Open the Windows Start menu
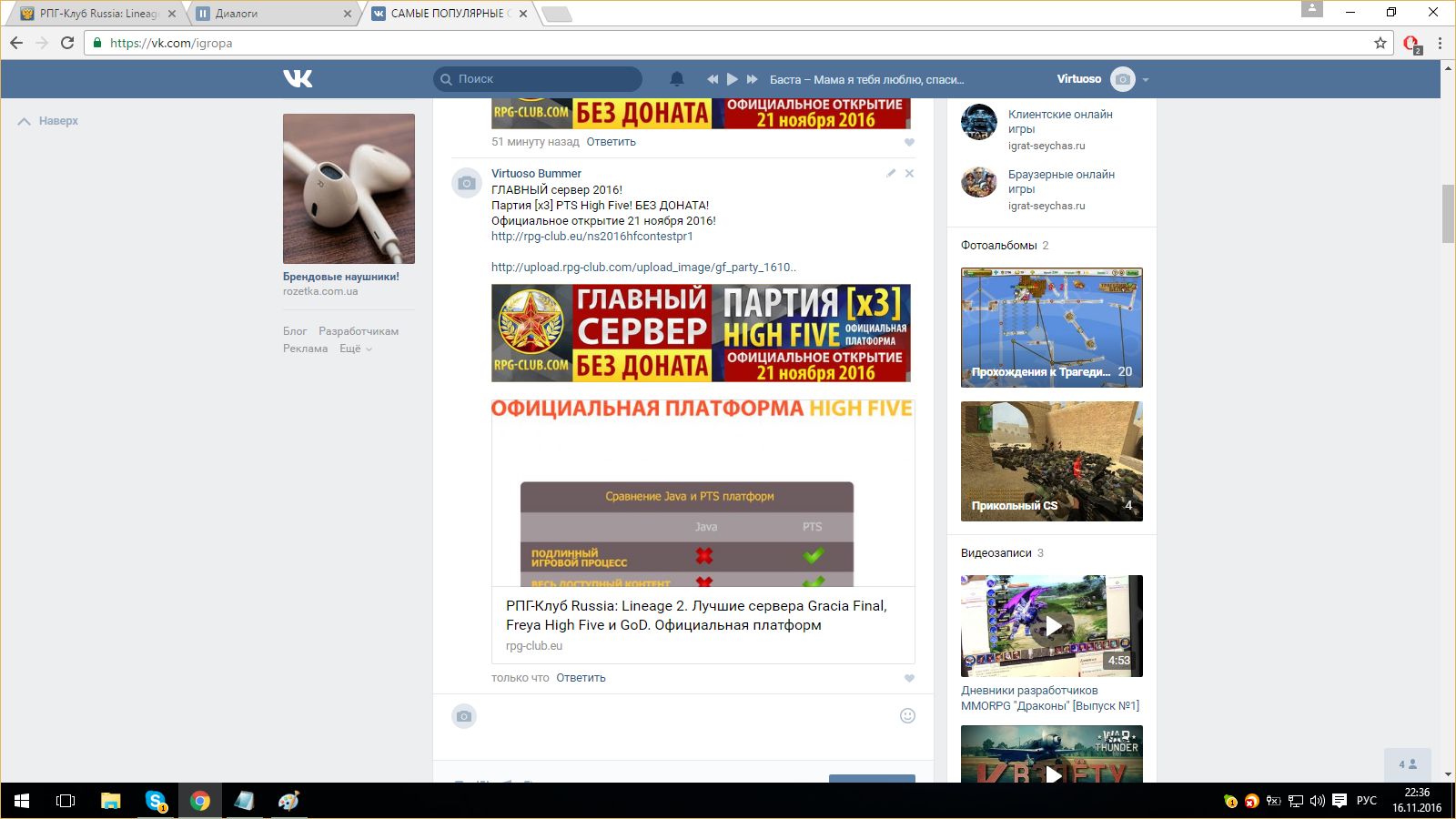The height and width of the screenshot is (819, 1456). 22,801
